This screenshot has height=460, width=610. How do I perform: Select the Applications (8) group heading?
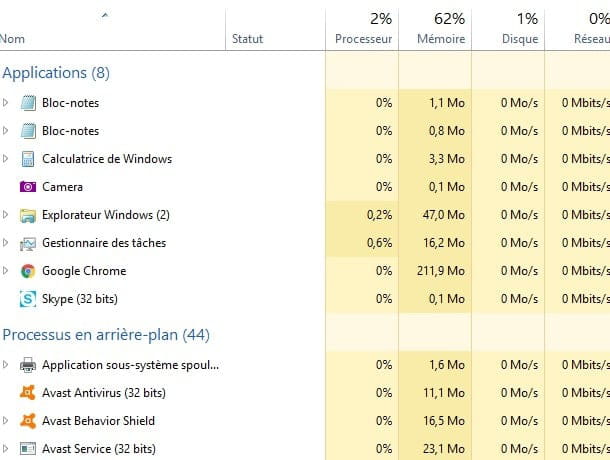[x=56, y=73]
